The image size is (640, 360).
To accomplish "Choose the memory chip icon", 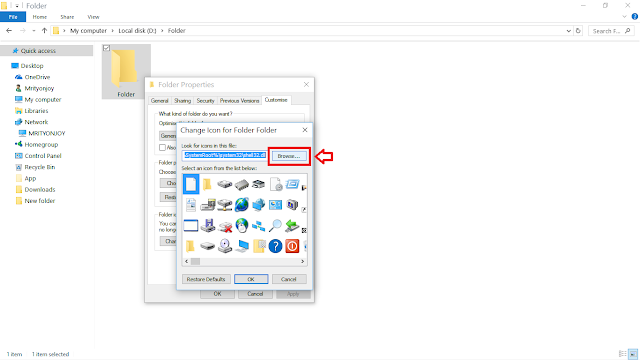I will tap(242, 185).
